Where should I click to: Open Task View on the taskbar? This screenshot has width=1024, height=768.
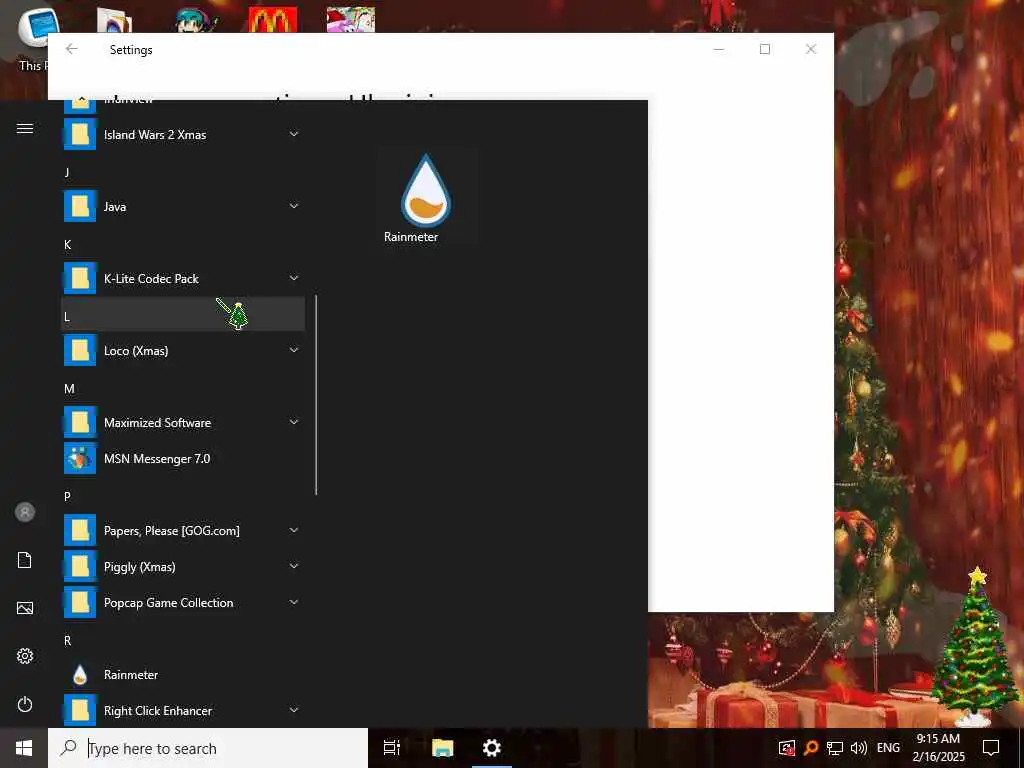click(x=392, y=748)
